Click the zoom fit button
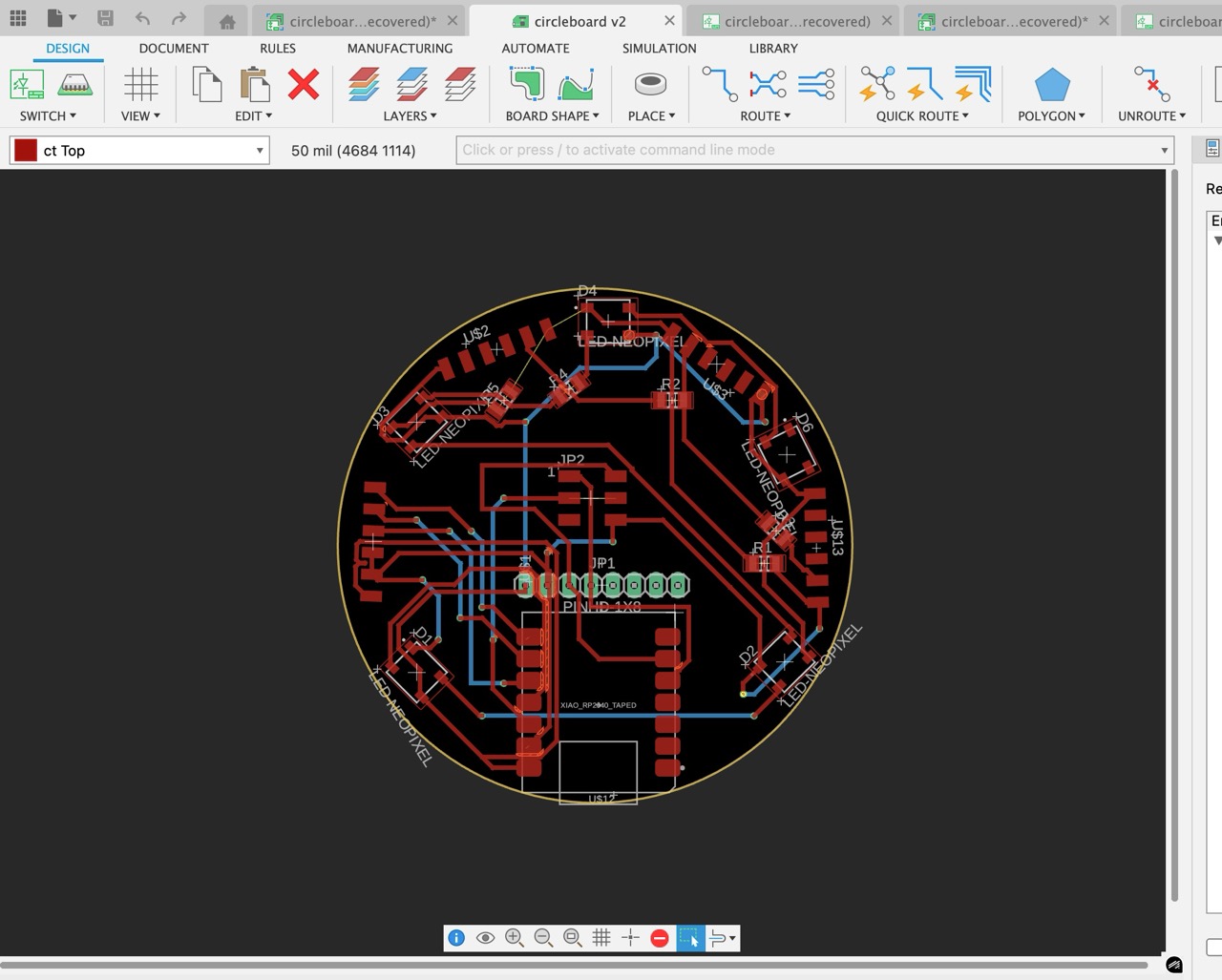Image resolution: width=1222 pixels, height=980 pixels. tap(572, 938)
